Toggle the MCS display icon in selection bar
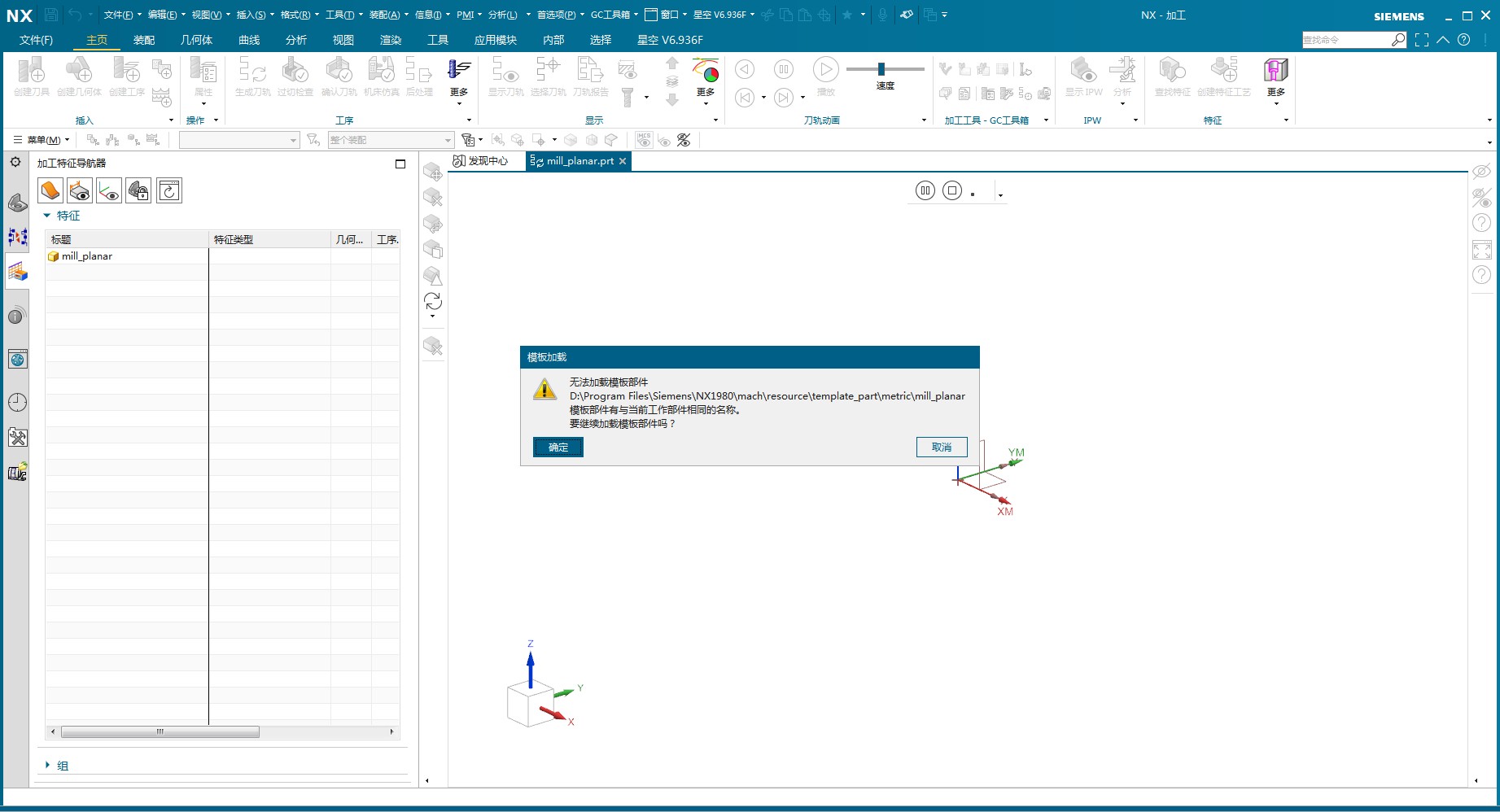This screenshot has height=812, width=1500. 644,140
